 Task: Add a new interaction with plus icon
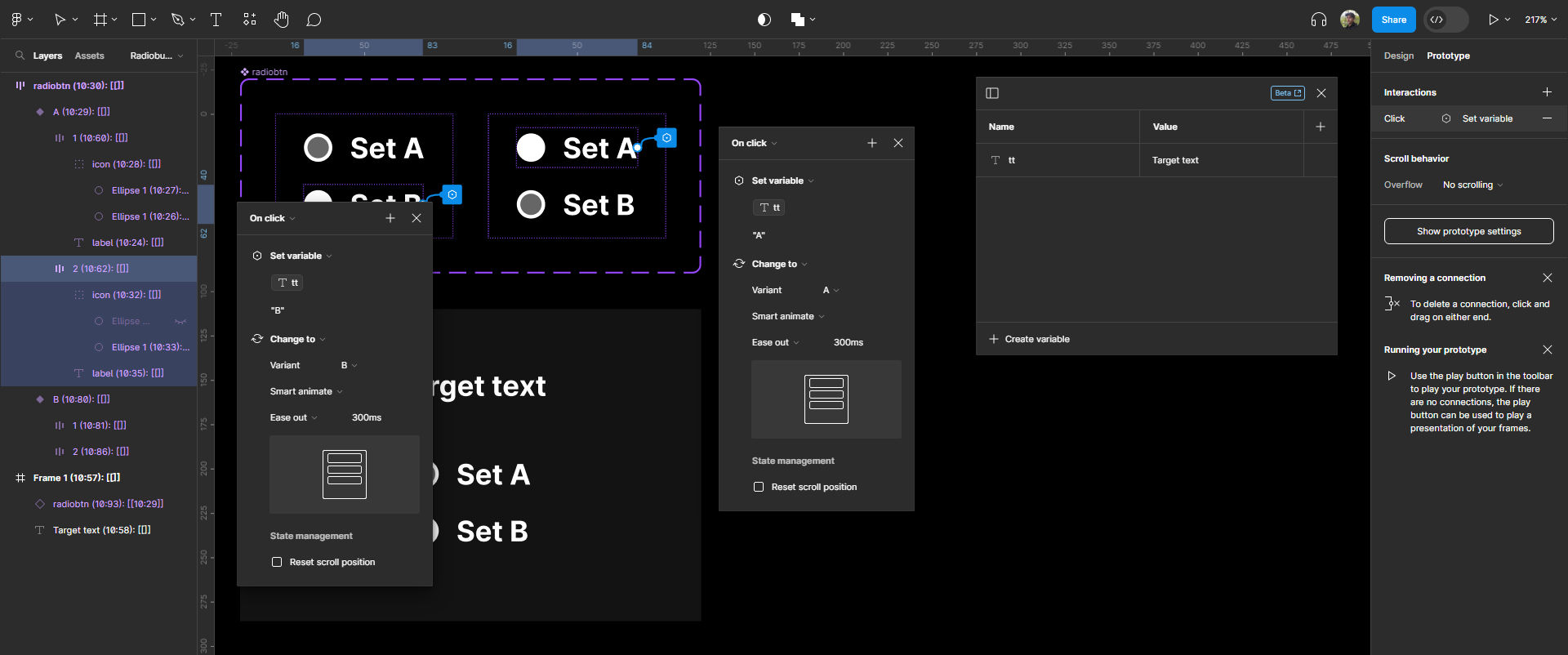[x=1547, y=92]
